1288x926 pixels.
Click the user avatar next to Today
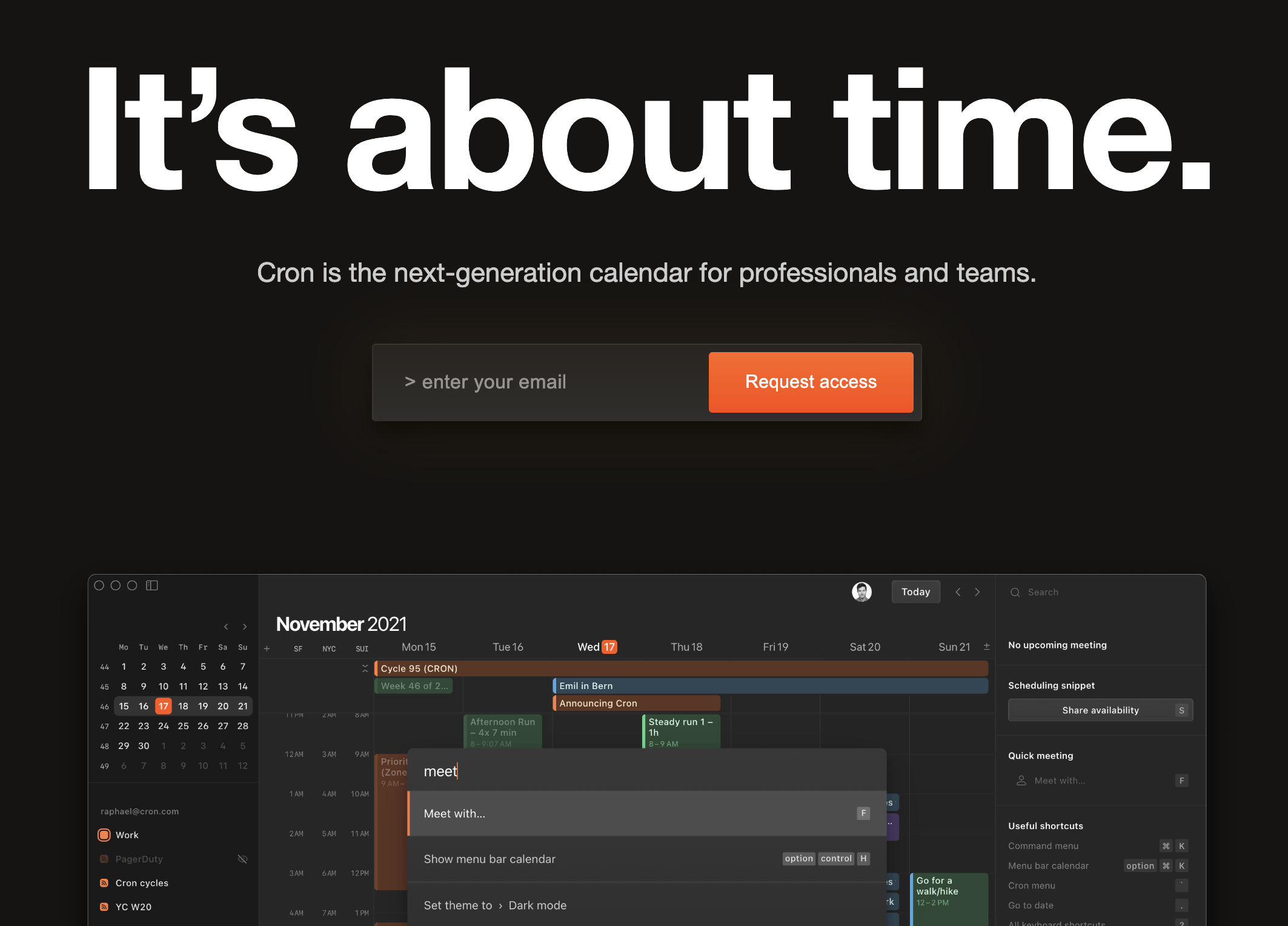point(863,591)
